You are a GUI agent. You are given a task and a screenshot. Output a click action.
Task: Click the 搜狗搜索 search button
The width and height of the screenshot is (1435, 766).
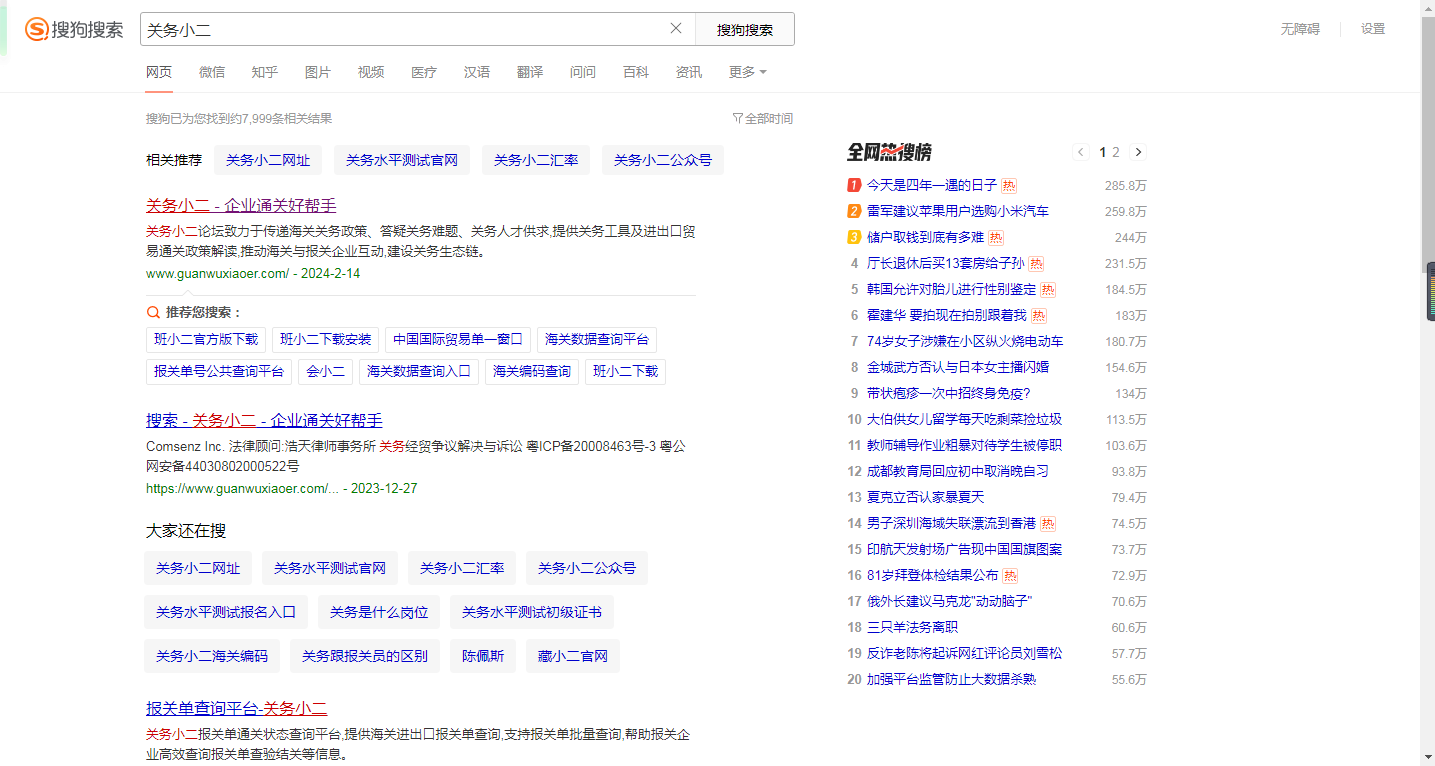coord(745,29)
